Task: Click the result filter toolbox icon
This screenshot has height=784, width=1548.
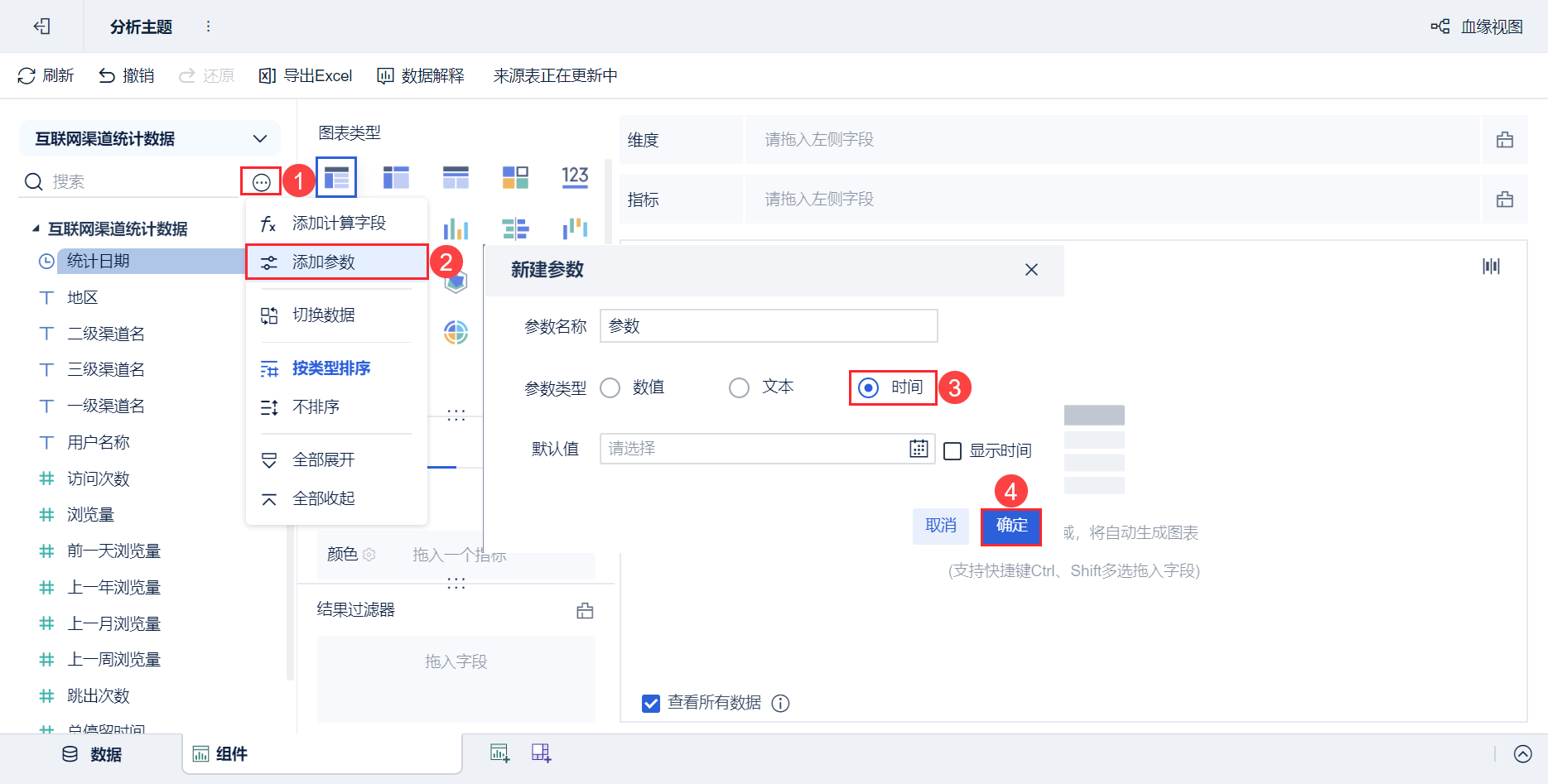Action: 585,611
